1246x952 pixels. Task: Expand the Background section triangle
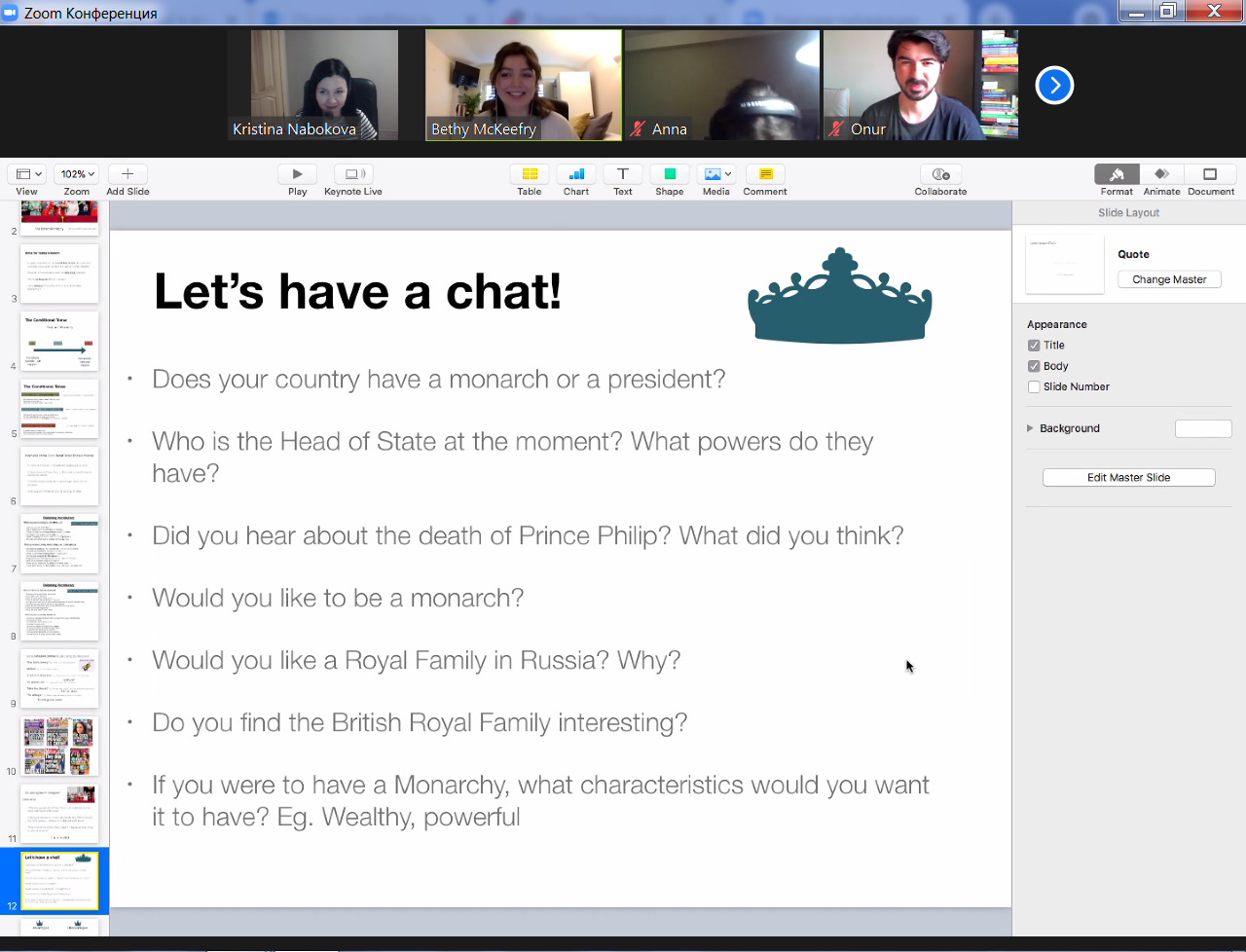tap(1030, 428)
